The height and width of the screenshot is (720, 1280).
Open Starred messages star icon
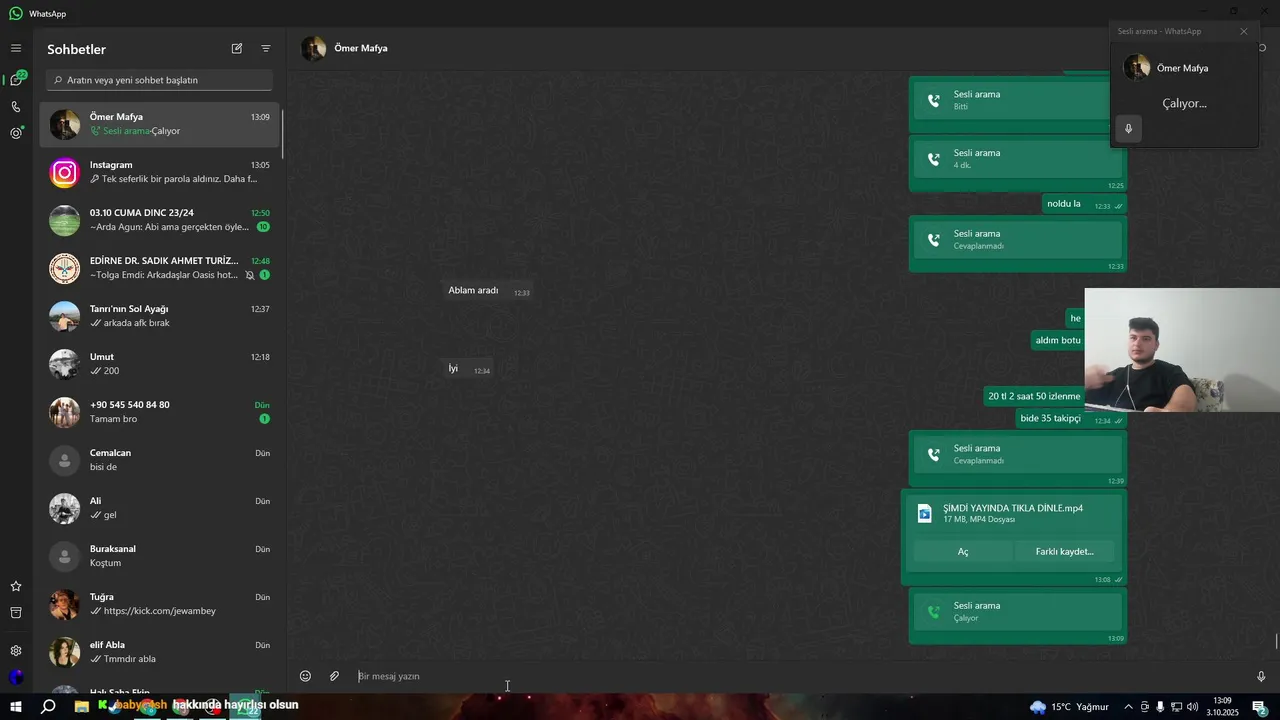point(16,586)
